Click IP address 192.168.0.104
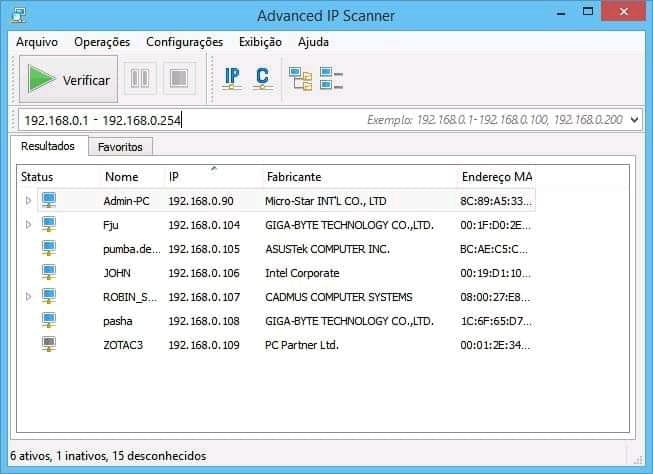The height and width of the screenshot is (474, 653). 204,225
